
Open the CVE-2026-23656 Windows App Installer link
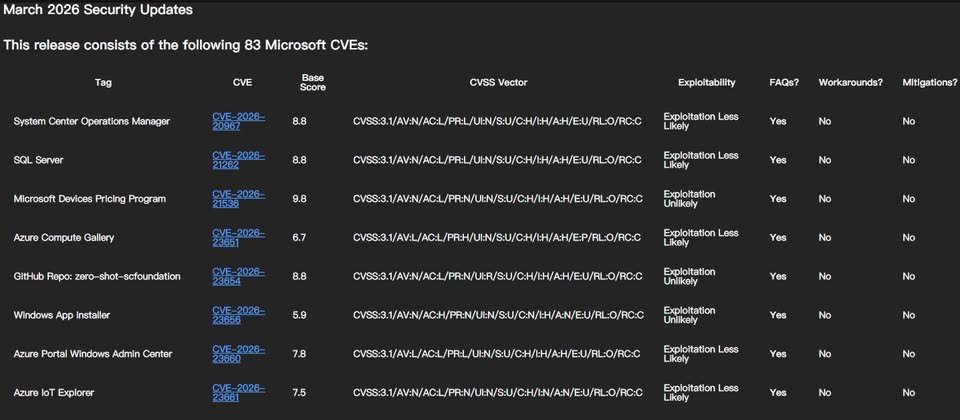click(238, 315)
